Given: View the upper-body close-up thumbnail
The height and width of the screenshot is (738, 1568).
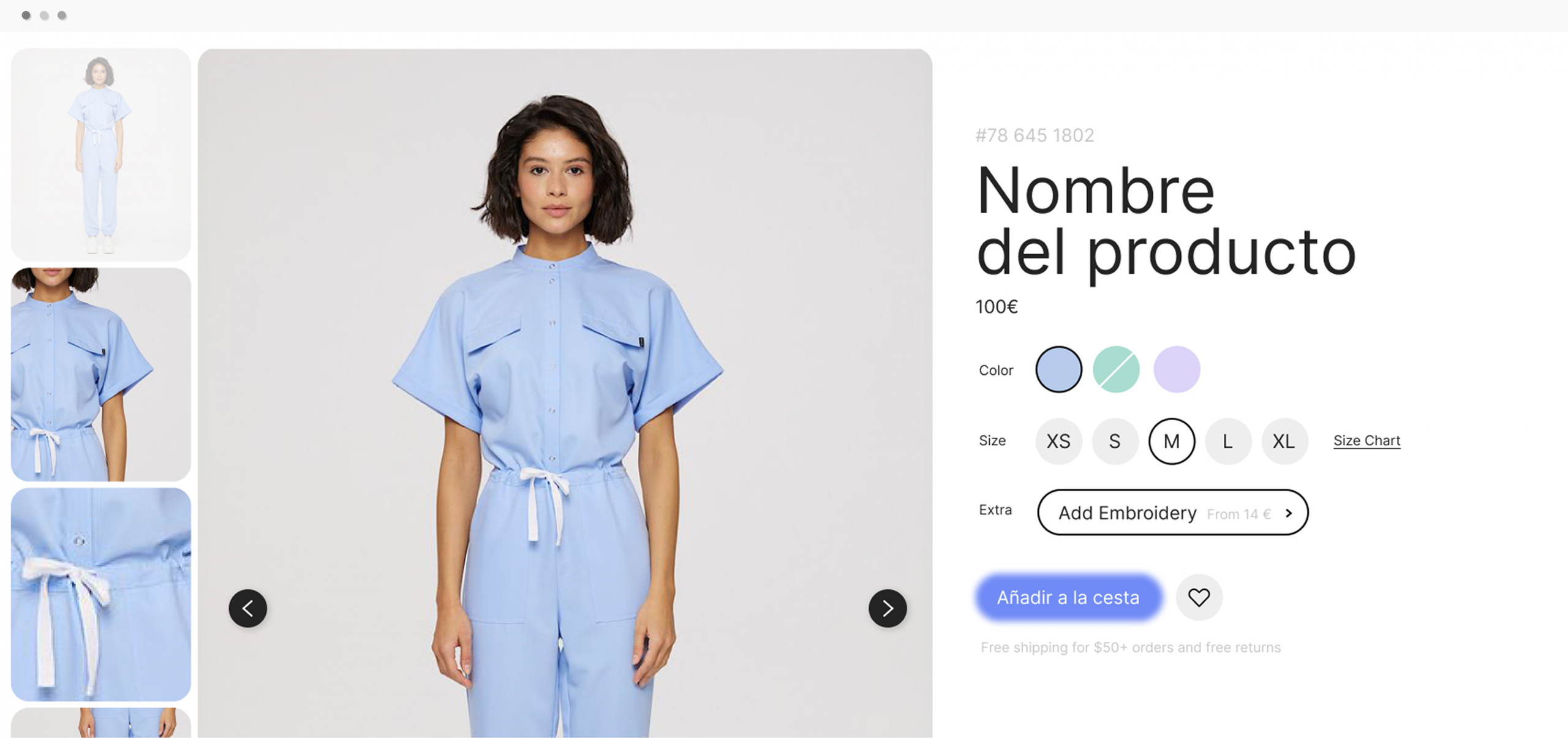Looking at the screenshot, I should 101,374.
